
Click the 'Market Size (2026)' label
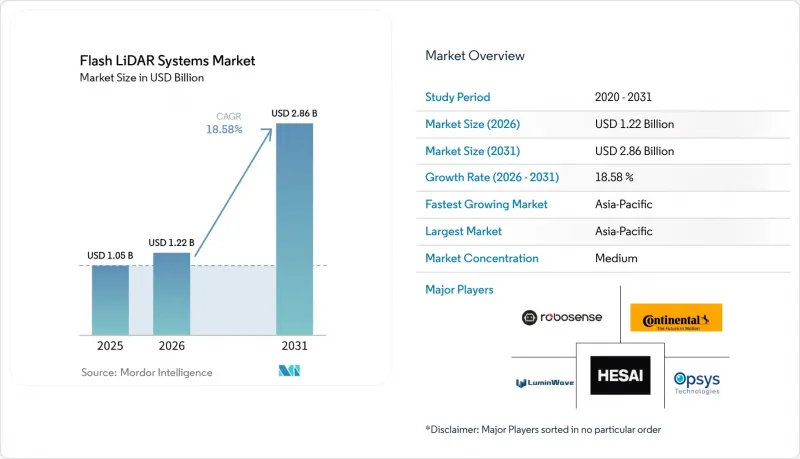point(472,124)
